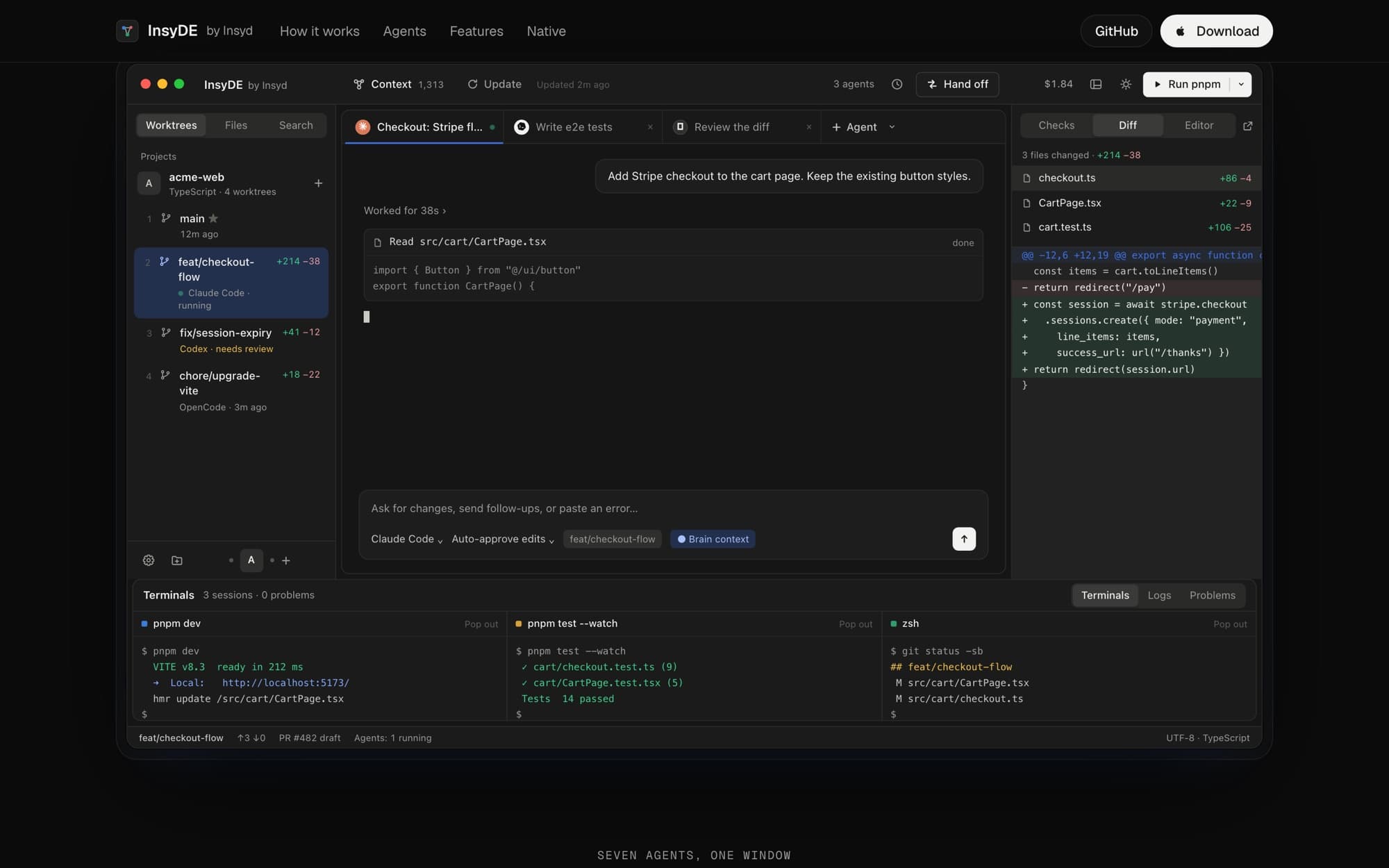Image resolution: width=1389 pixels, height=868 pixels.
Task: Close the Review the diff tab
Action: (808, 127)
